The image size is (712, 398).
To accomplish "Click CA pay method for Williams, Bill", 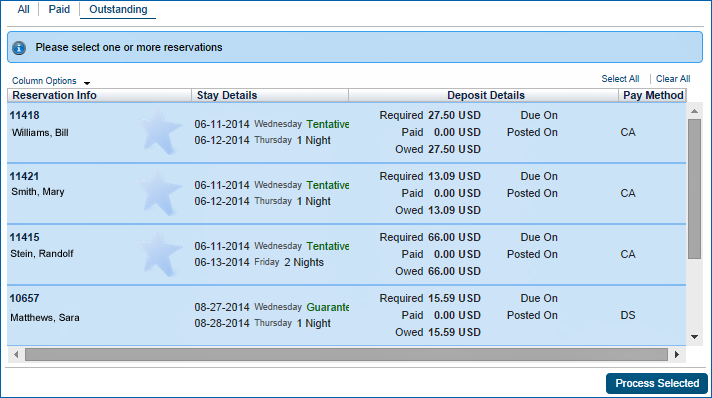I will (628, 132).
